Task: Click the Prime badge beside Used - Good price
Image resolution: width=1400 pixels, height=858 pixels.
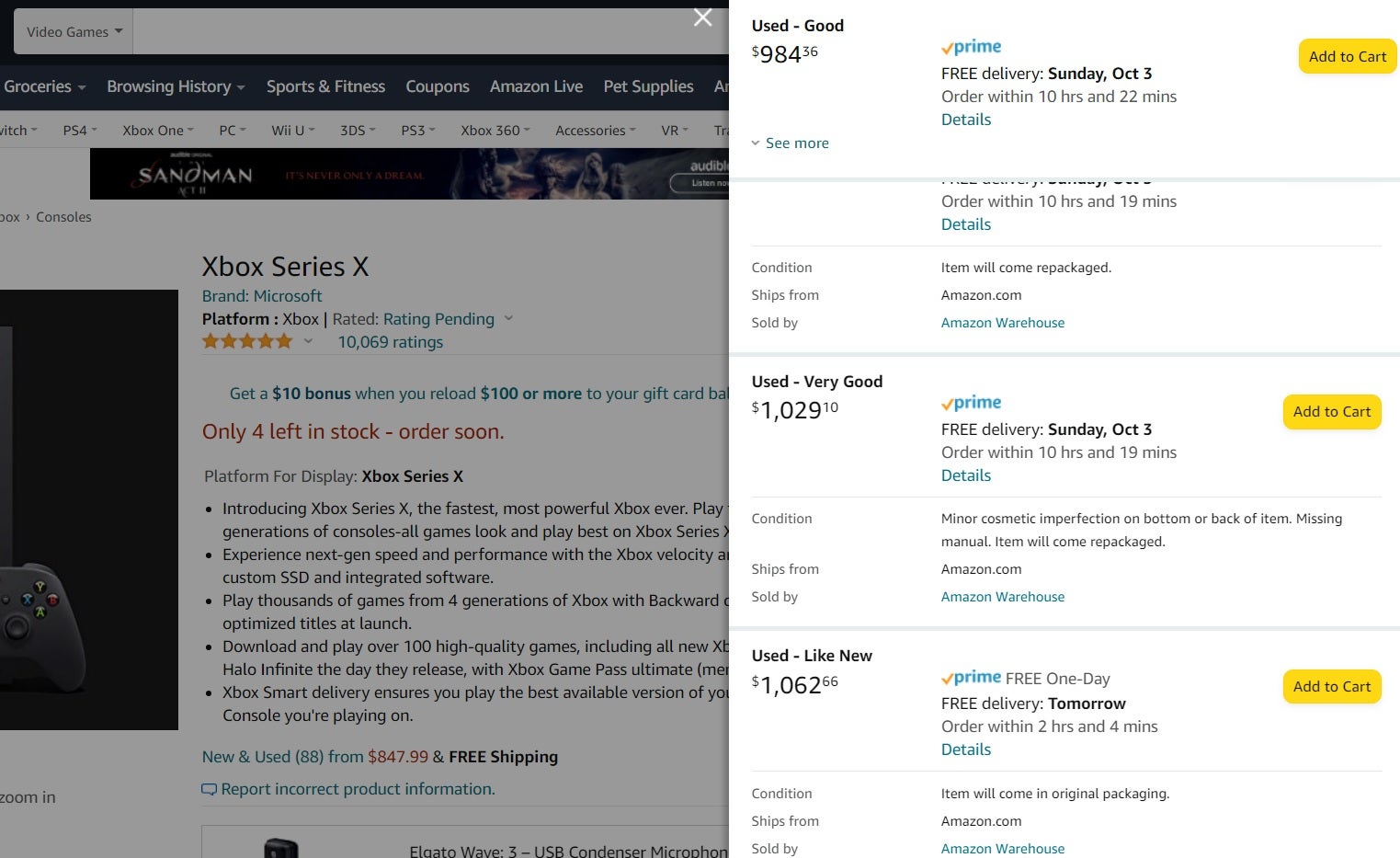Action: 971,47
